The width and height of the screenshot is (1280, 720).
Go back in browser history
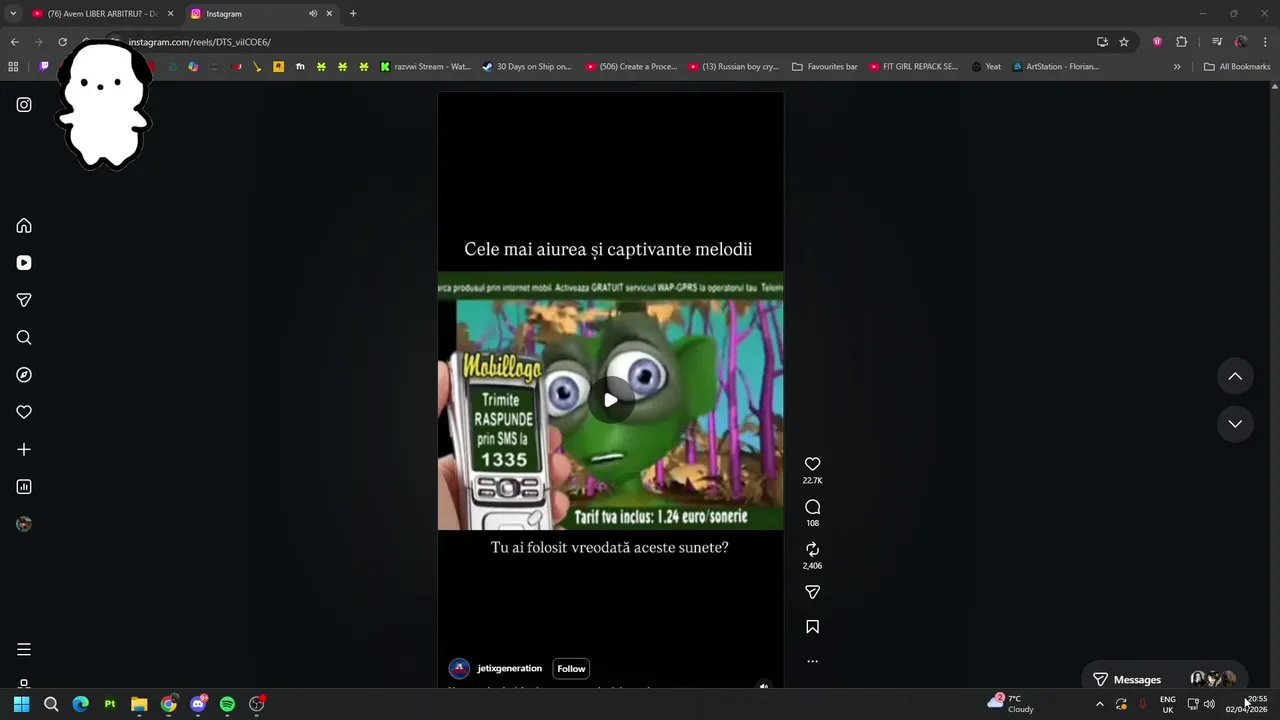coord(14,42)
